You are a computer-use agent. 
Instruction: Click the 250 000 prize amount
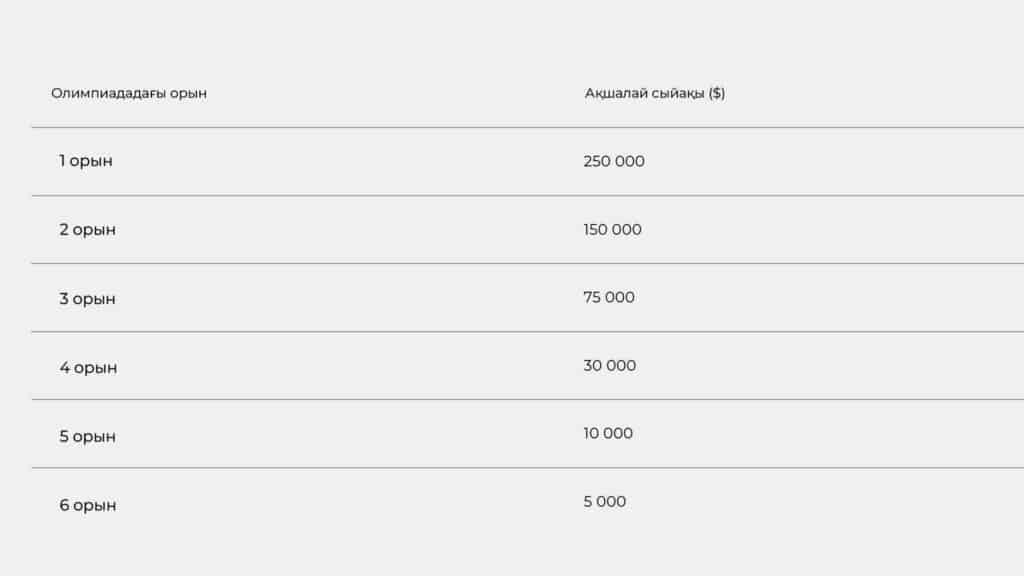tap(614, 161)
